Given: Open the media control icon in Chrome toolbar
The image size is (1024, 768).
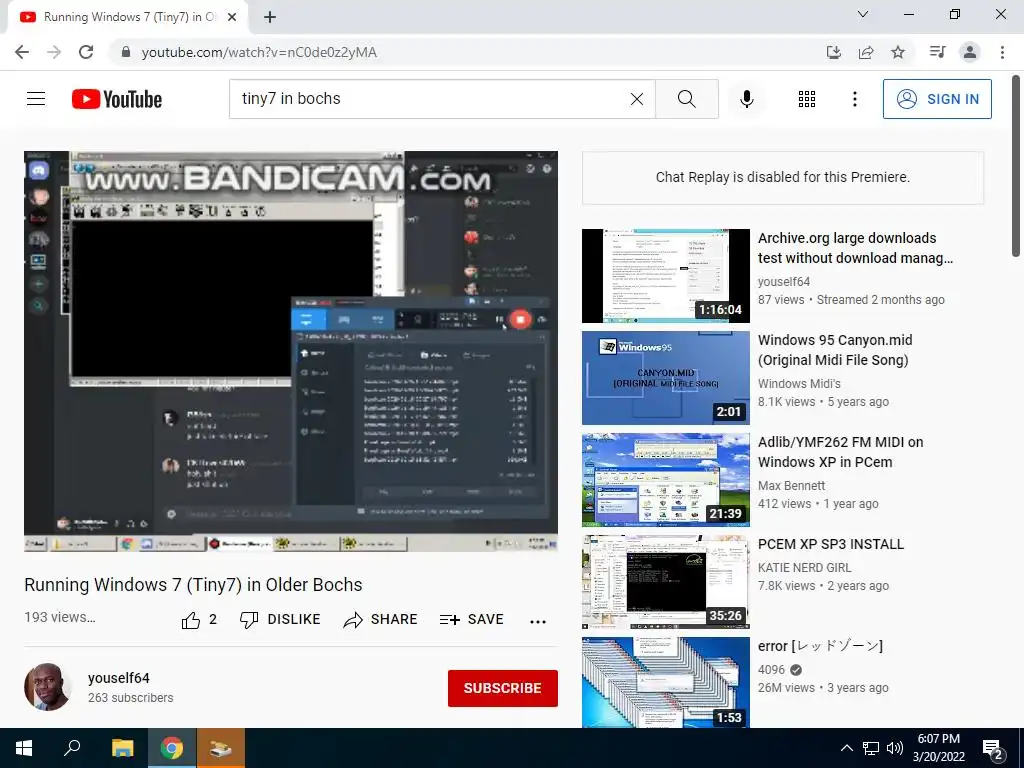Looking at the screenshot, I should 937,52.
